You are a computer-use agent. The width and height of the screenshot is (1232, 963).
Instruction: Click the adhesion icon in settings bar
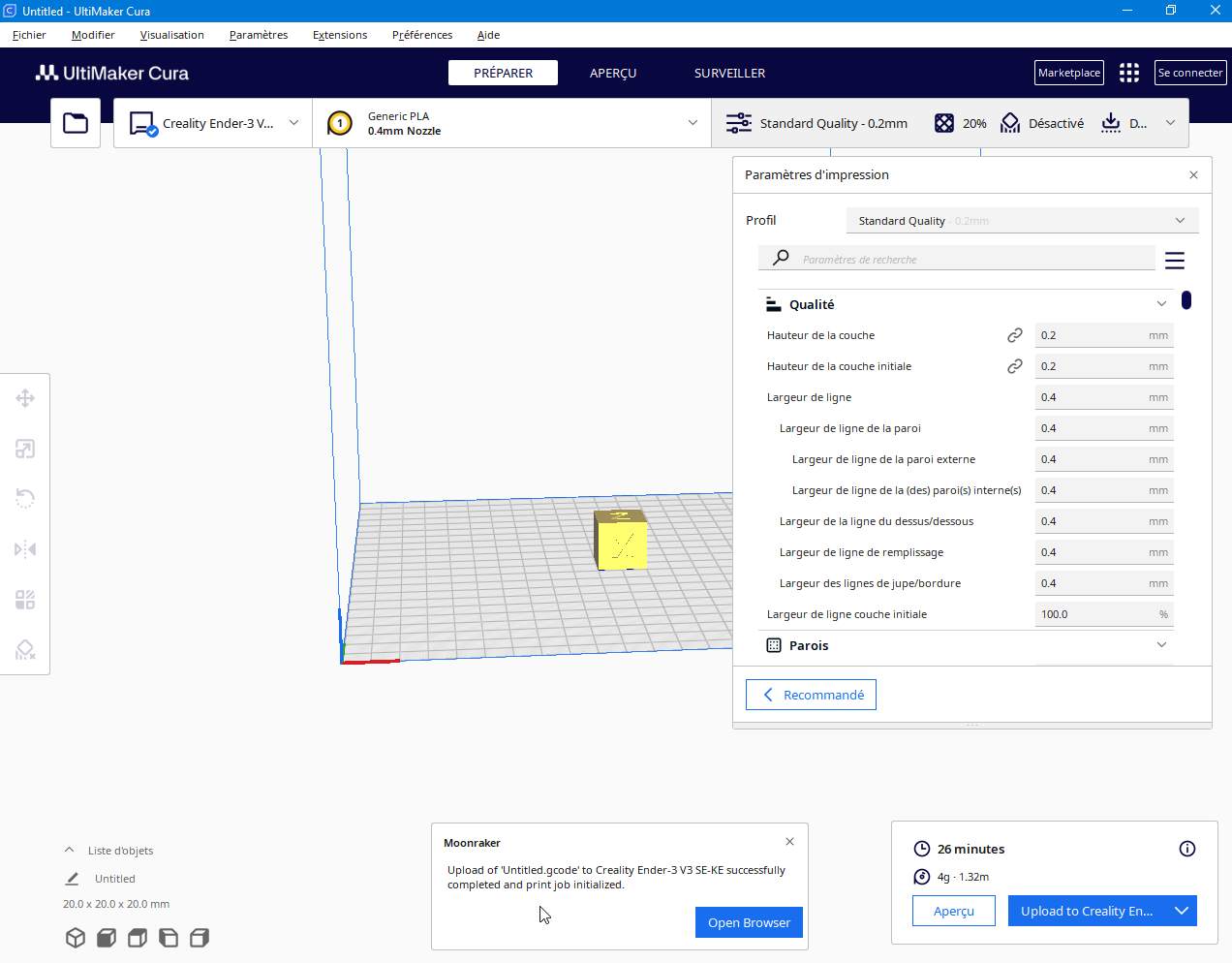pos(1111,123)
